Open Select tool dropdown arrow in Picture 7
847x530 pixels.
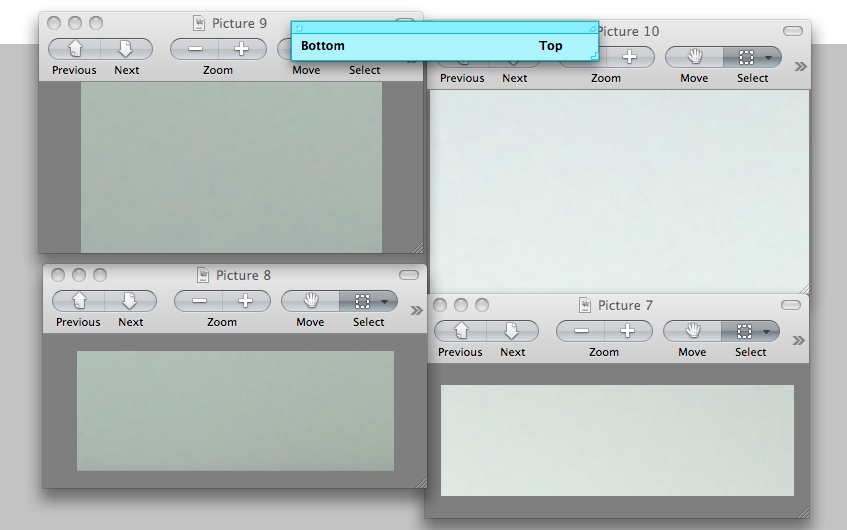pyautogui.click(x=767, y=331)
